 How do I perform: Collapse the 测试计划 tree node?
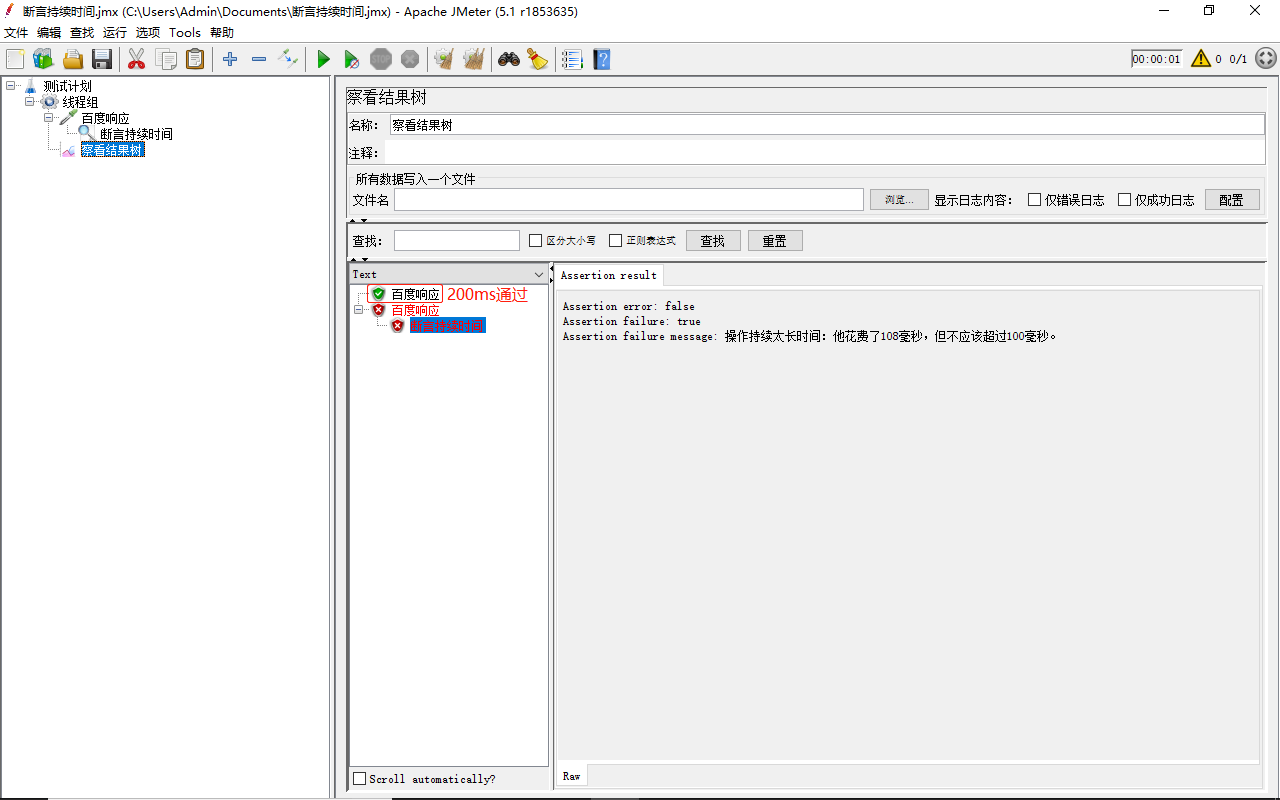tap(10, 86)
